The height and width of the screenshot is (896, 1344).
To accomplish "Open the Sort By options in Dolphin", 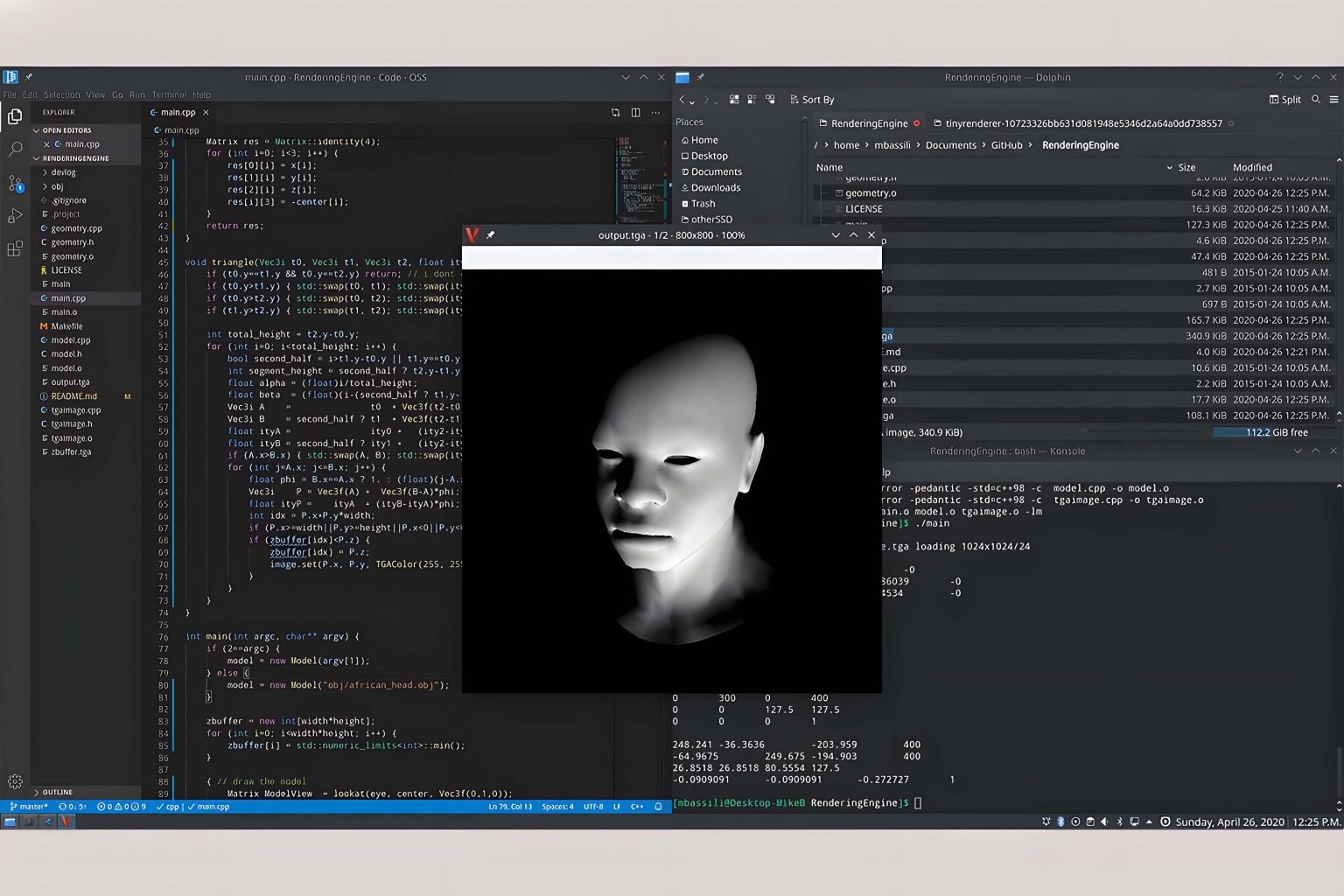I will 812,99.
